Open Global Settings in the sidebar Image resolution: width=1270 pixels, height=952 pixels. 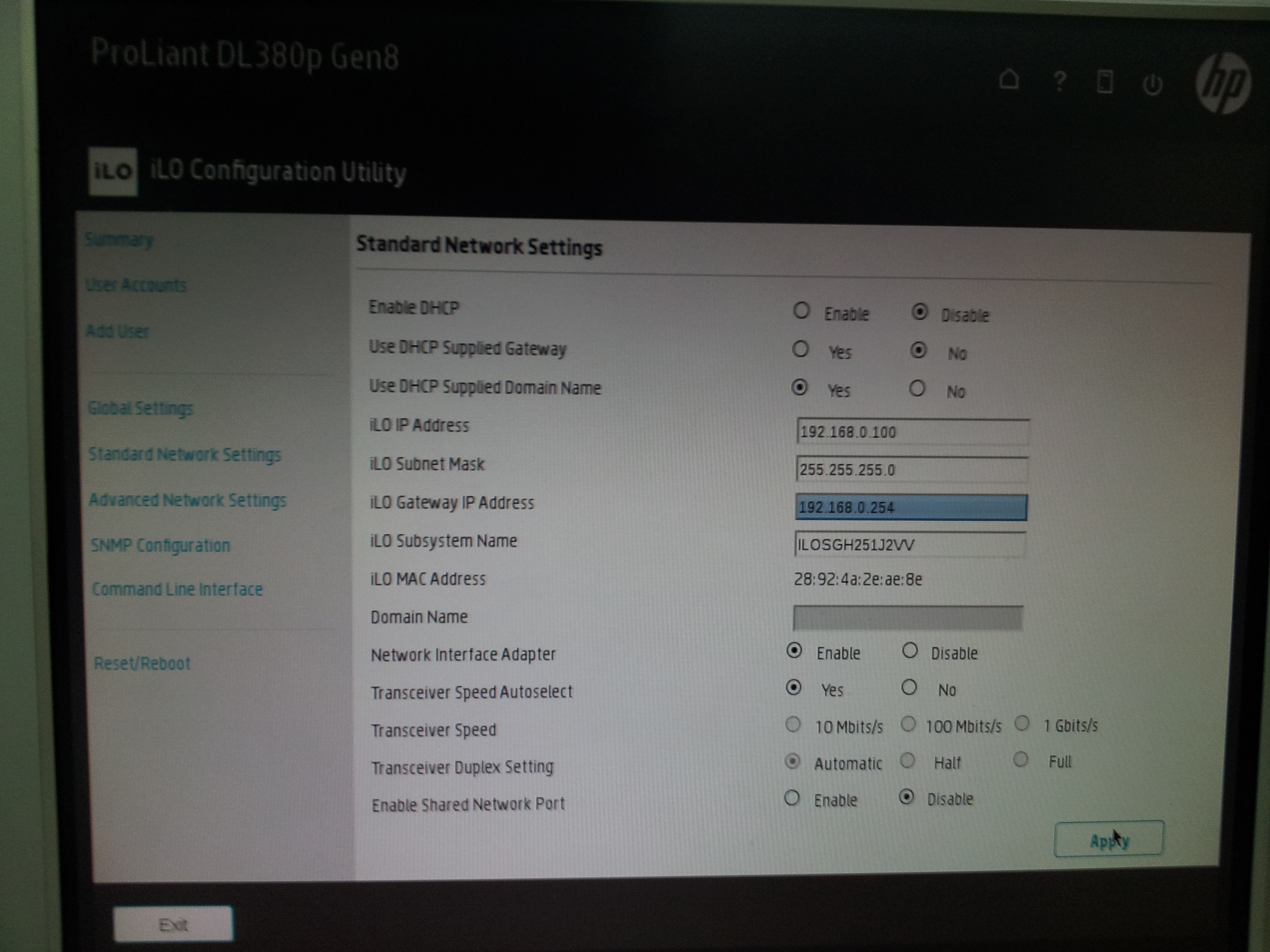(140, 408)
